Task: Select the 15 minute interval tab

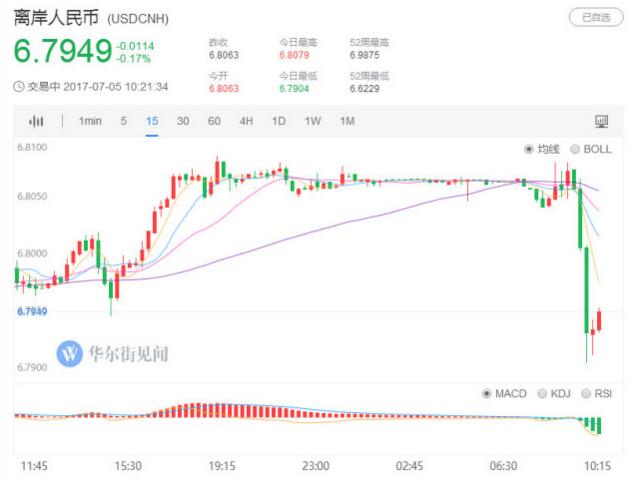Action: point(152,121)
